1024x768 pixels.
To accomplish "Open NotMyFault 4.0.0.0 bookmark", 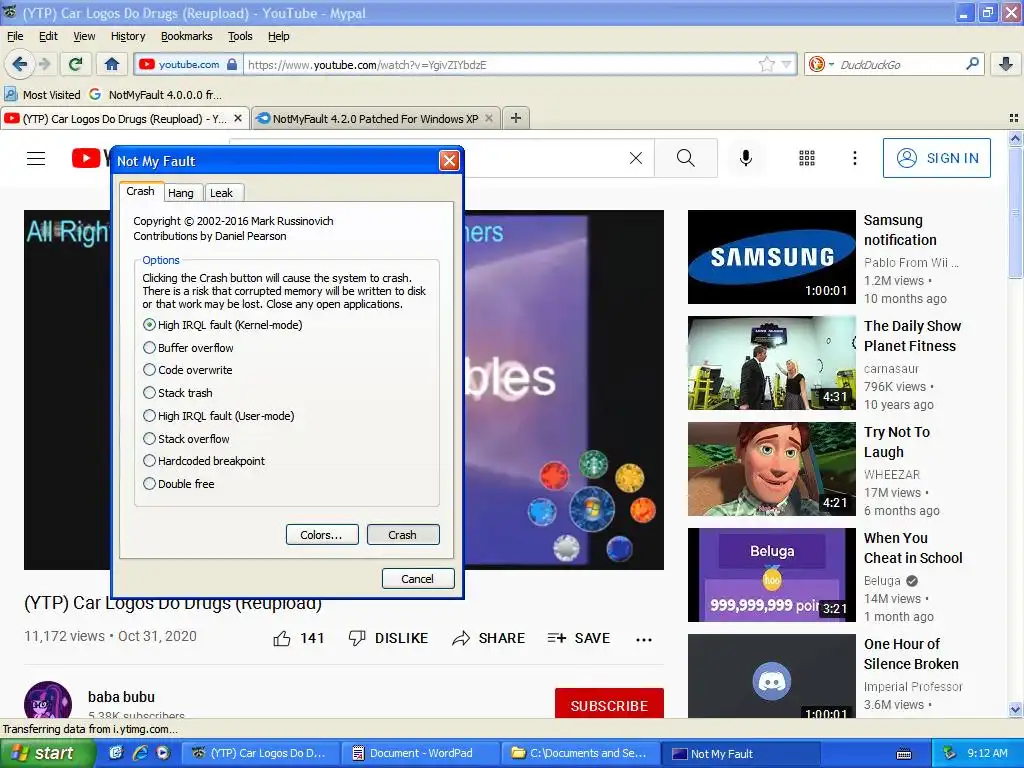I will [155, 95].
